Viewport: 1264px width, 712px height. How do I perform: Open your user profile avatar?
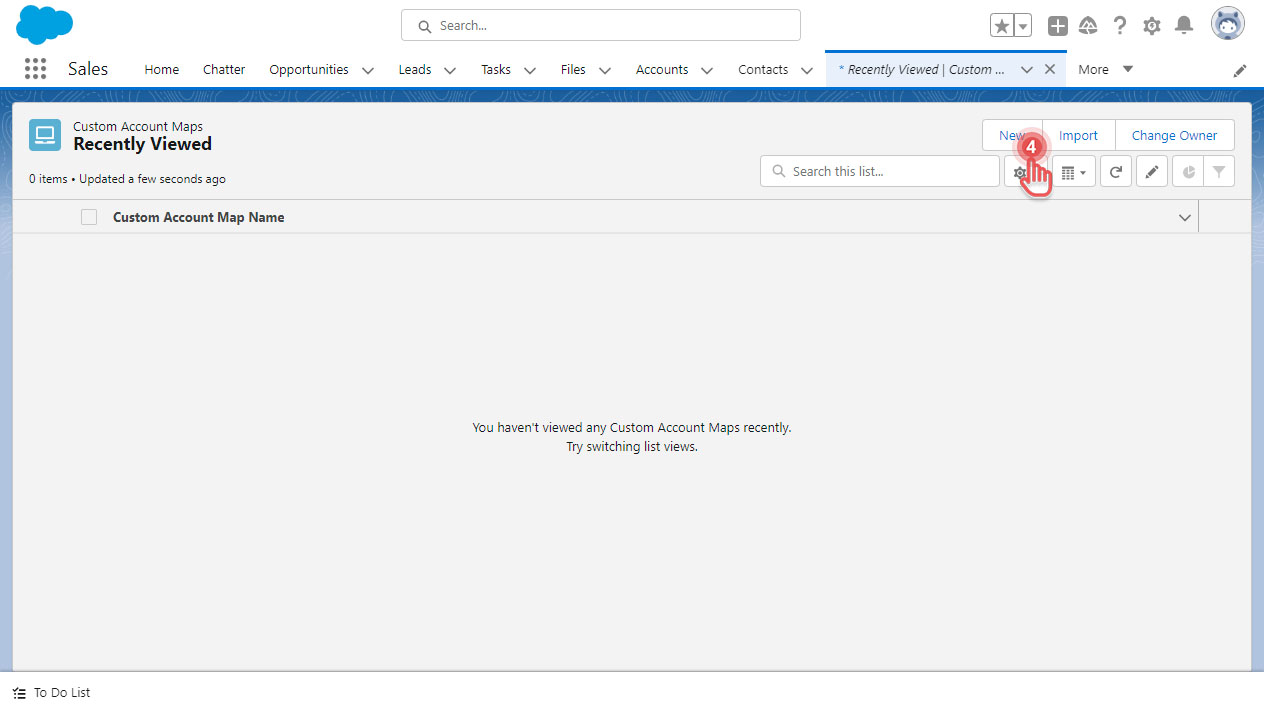click(1228, 23)
